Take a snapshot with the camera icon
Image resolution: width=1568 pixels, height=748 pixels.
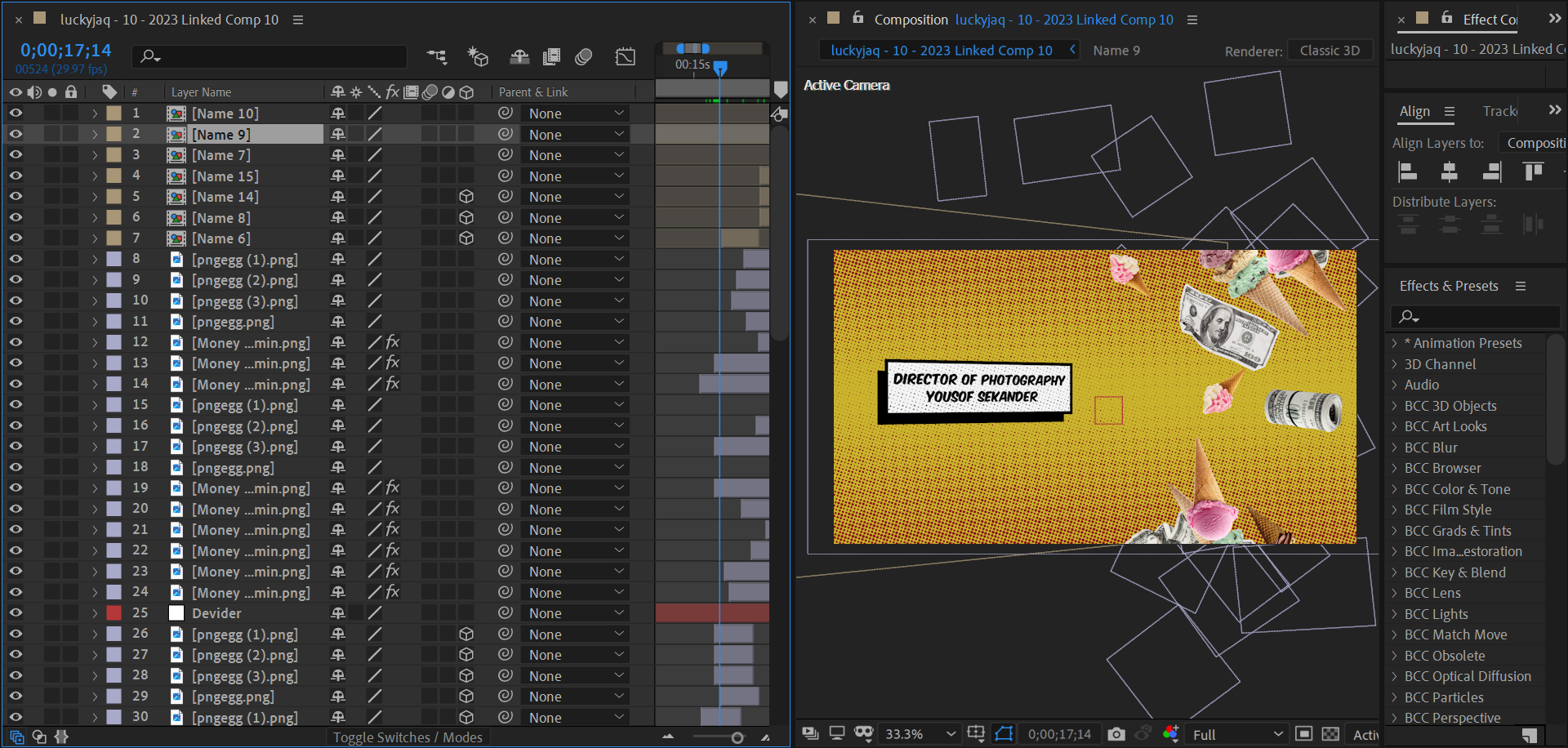tap(1116, 734)
